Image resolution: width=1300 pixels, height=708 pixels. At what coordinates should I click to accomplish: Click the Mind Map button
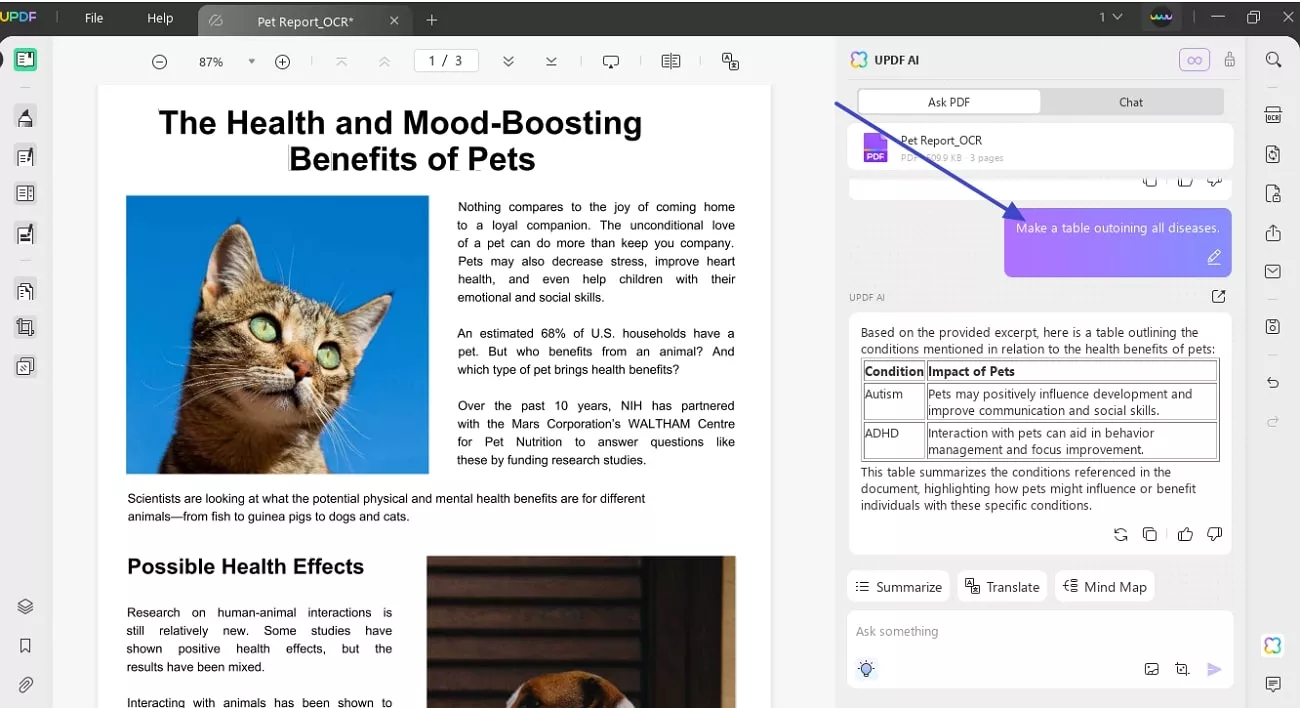tap(1104, 587)
